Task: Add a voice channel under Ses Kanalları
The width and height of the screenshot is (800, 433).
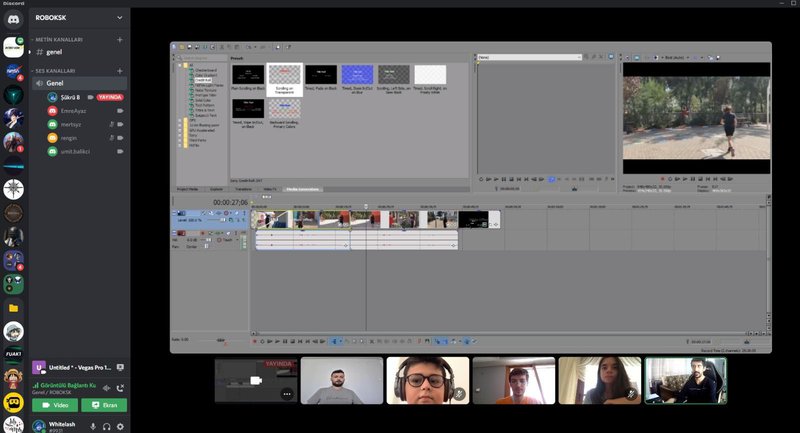Action: [x=120, y=71]
